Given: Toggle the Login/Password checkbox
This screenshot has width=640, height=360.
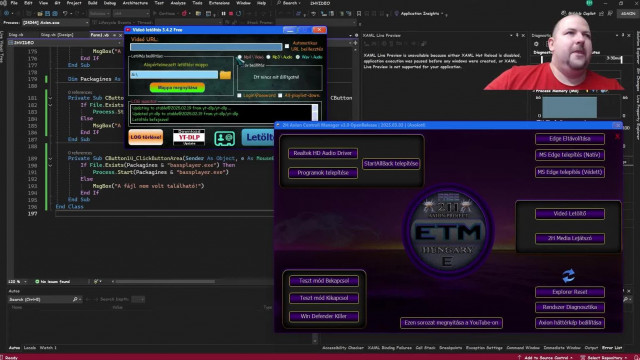Looking at the screenshot, I should pyautogui.click(x=239, y=96).
